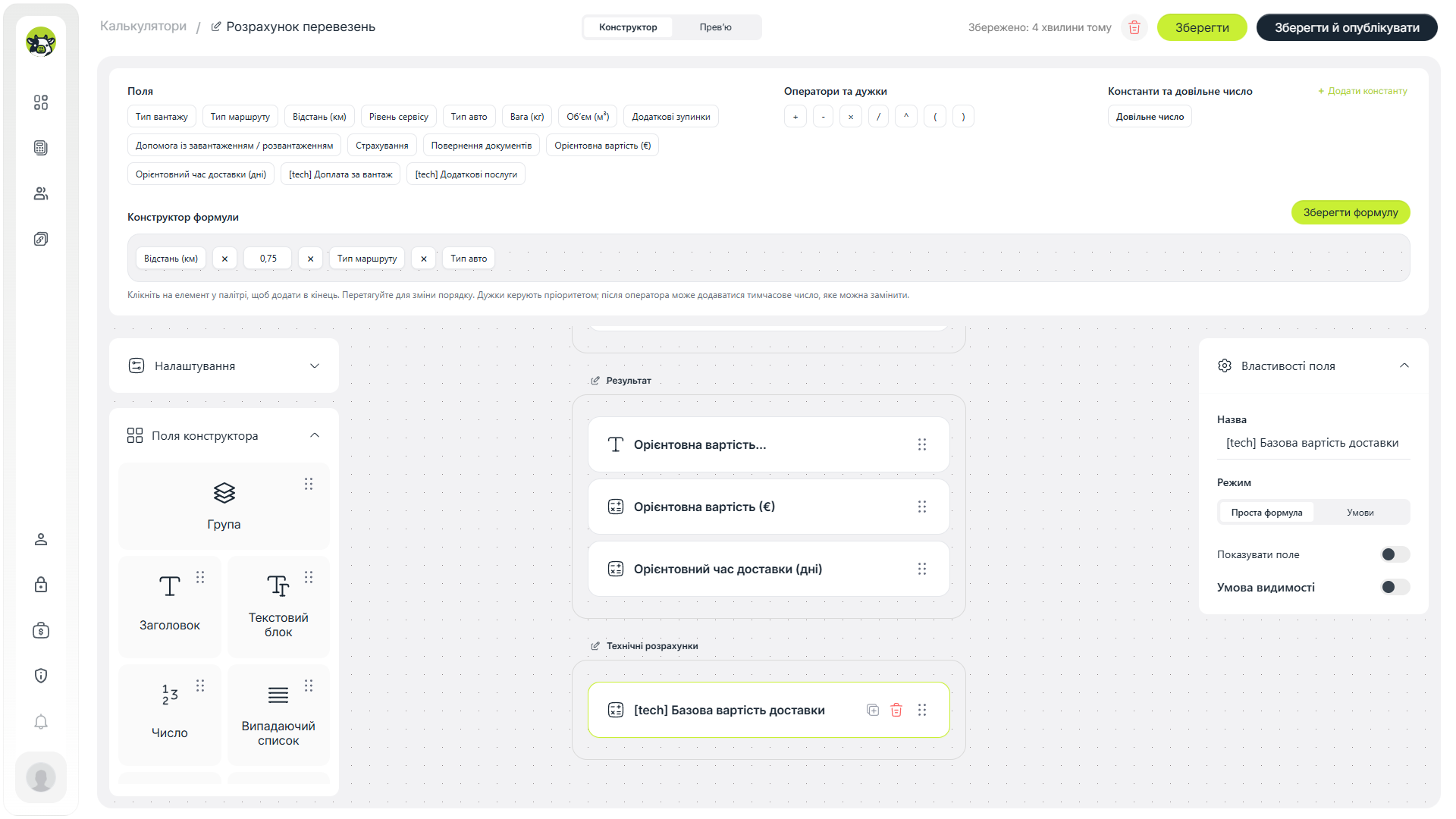Add the minus operator

(x=823, y=117)
